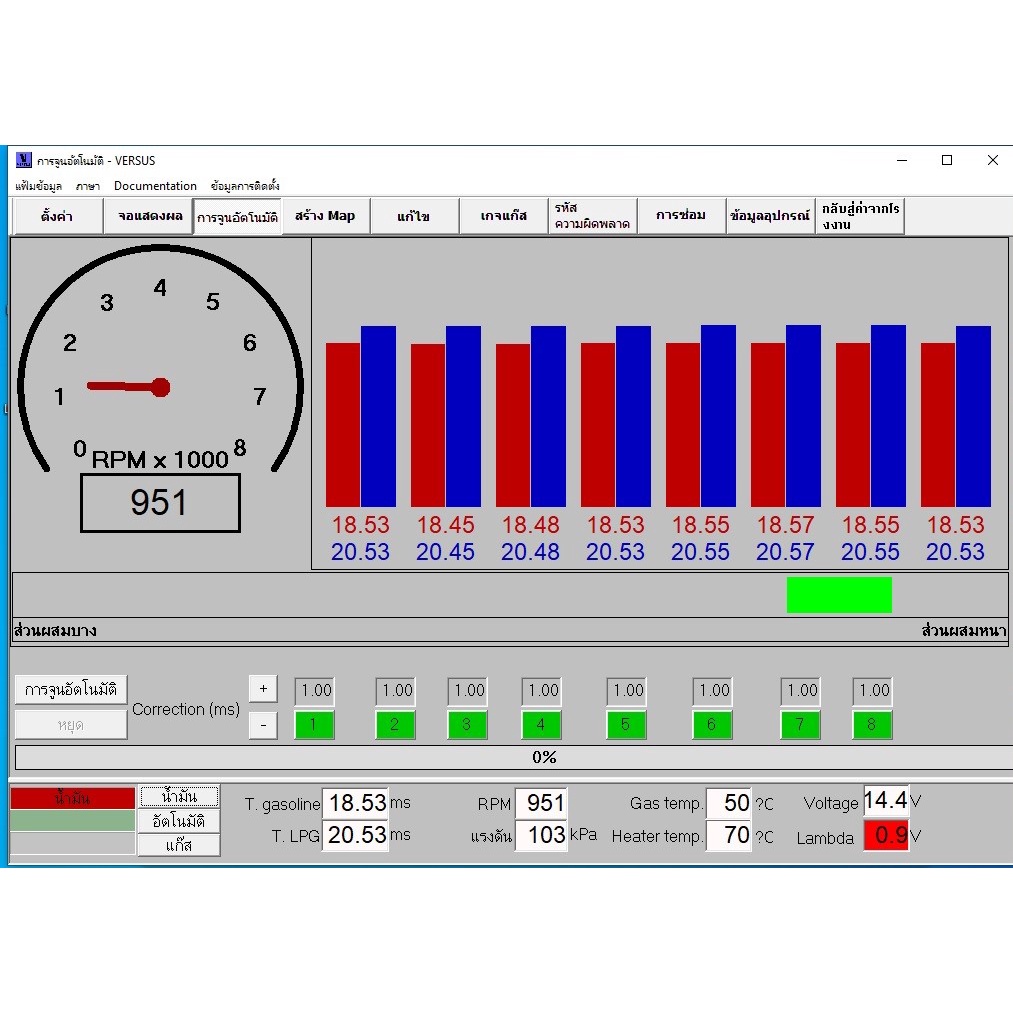Open the รหัสความผิดพลาด tab
The width and height of the screenshot is (1013, 1013).
(x=593, y=216)
